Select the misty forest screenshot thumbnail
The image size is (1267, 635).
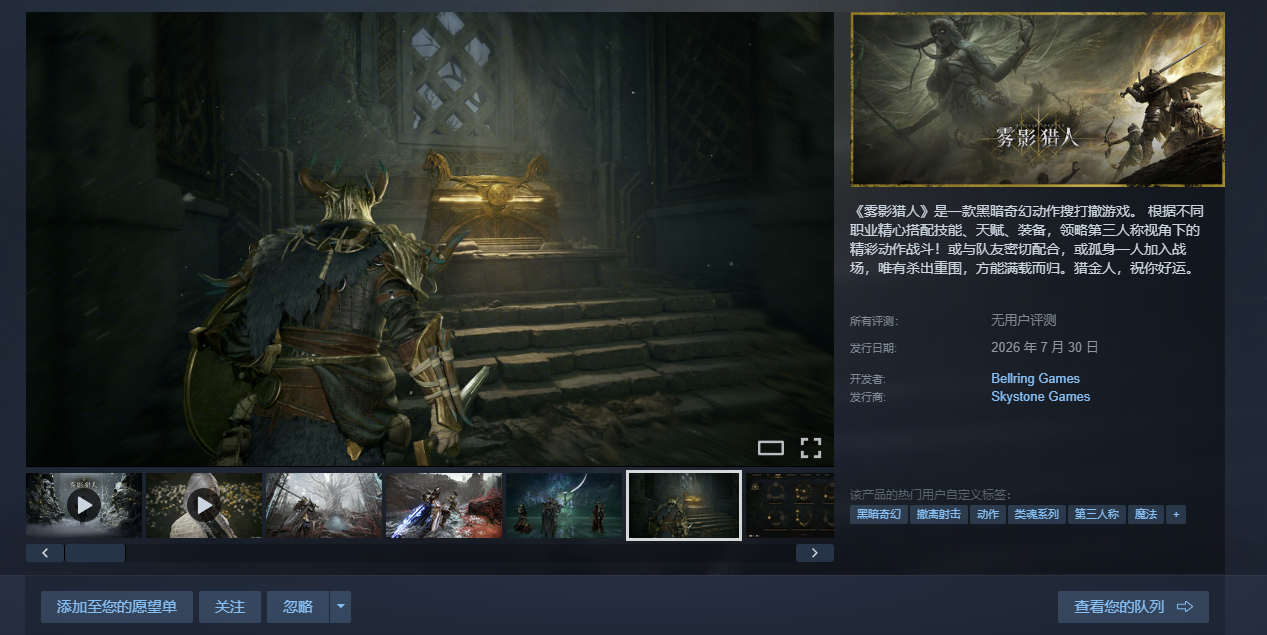pos(324,506)
